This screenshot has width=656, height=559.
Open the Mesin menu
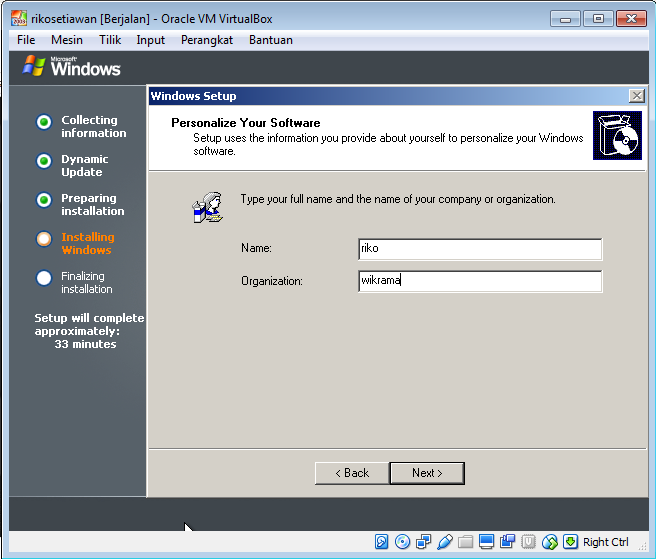point(67,40)
